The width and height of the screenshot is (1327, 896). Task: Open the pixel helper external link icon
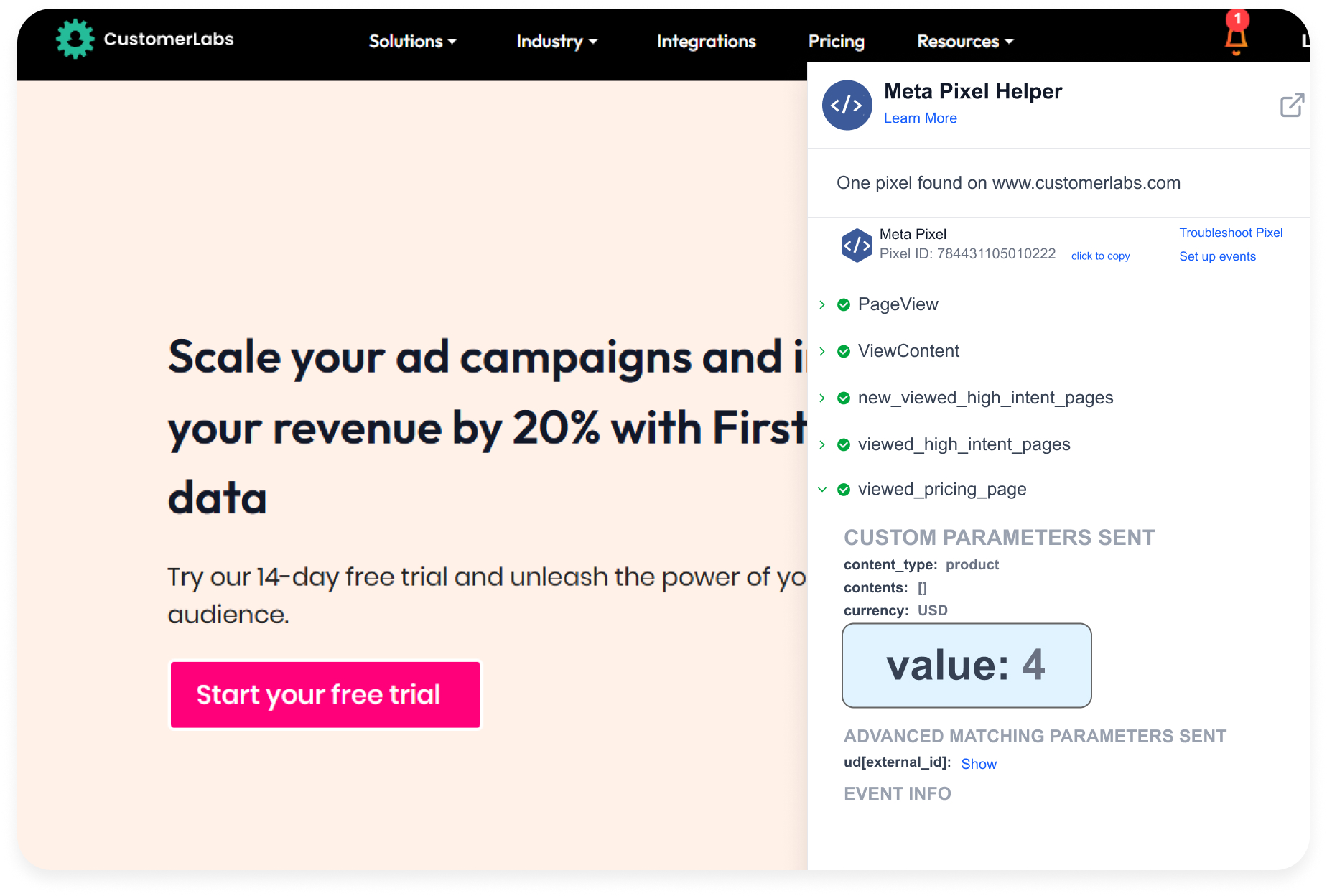[1292, 106]
